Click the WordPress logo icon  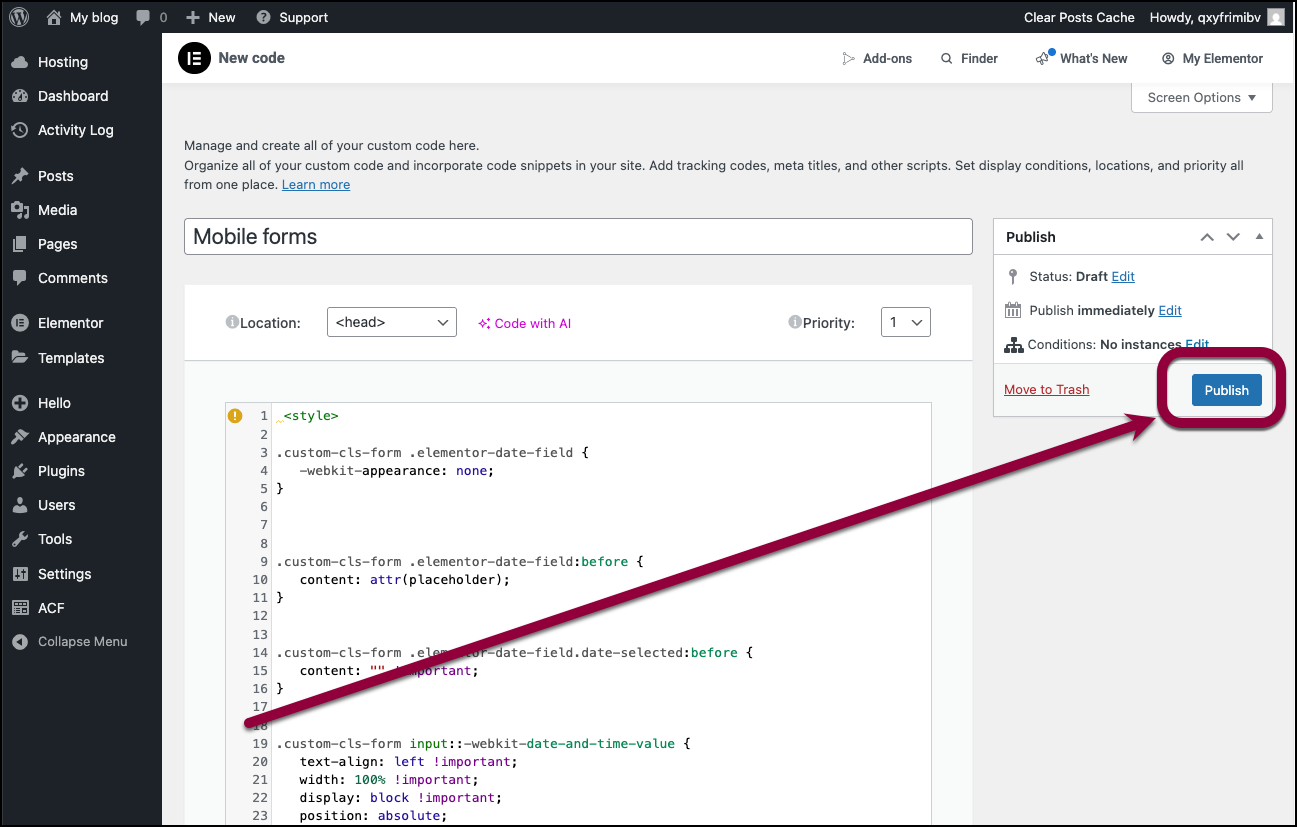(x=19, y=17)
